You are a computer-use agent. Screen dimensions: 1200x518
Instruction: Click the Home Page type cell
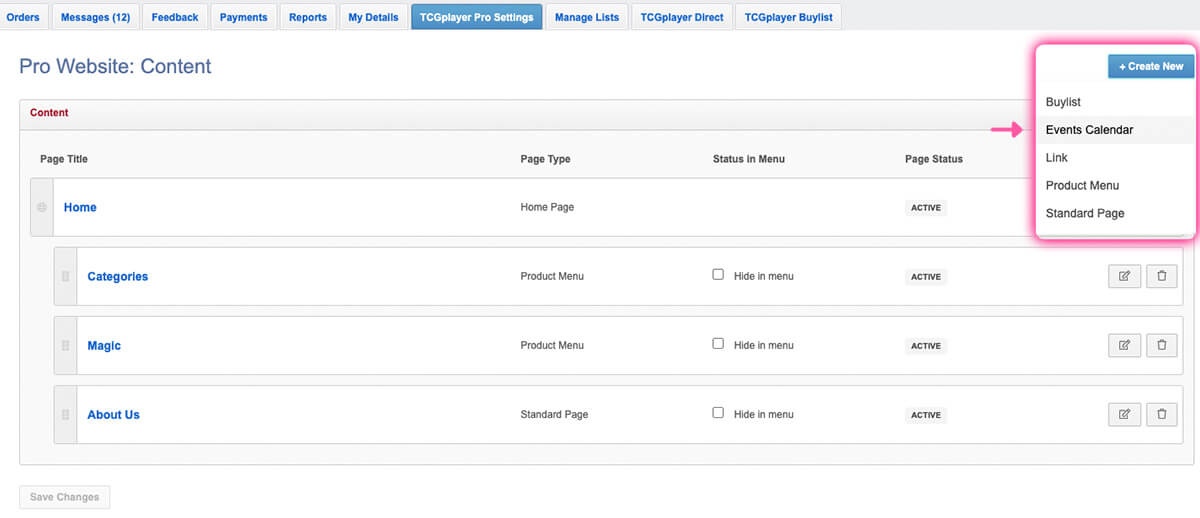coord(547,207)
